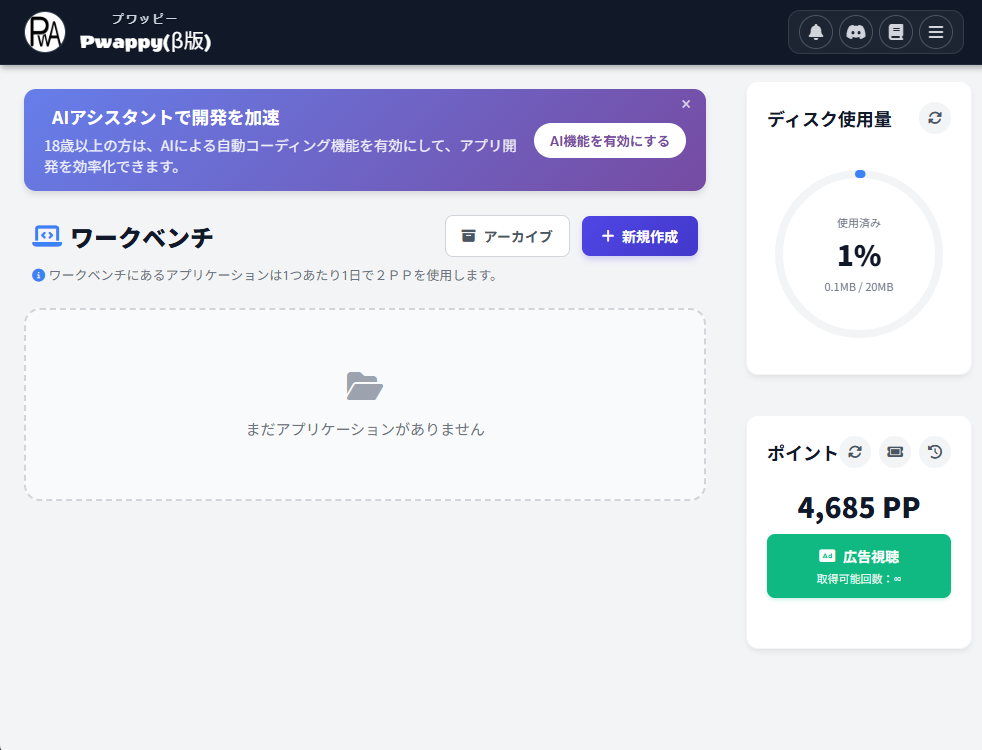
Task: Open the hamburger menu
Action: click(935, 31)
